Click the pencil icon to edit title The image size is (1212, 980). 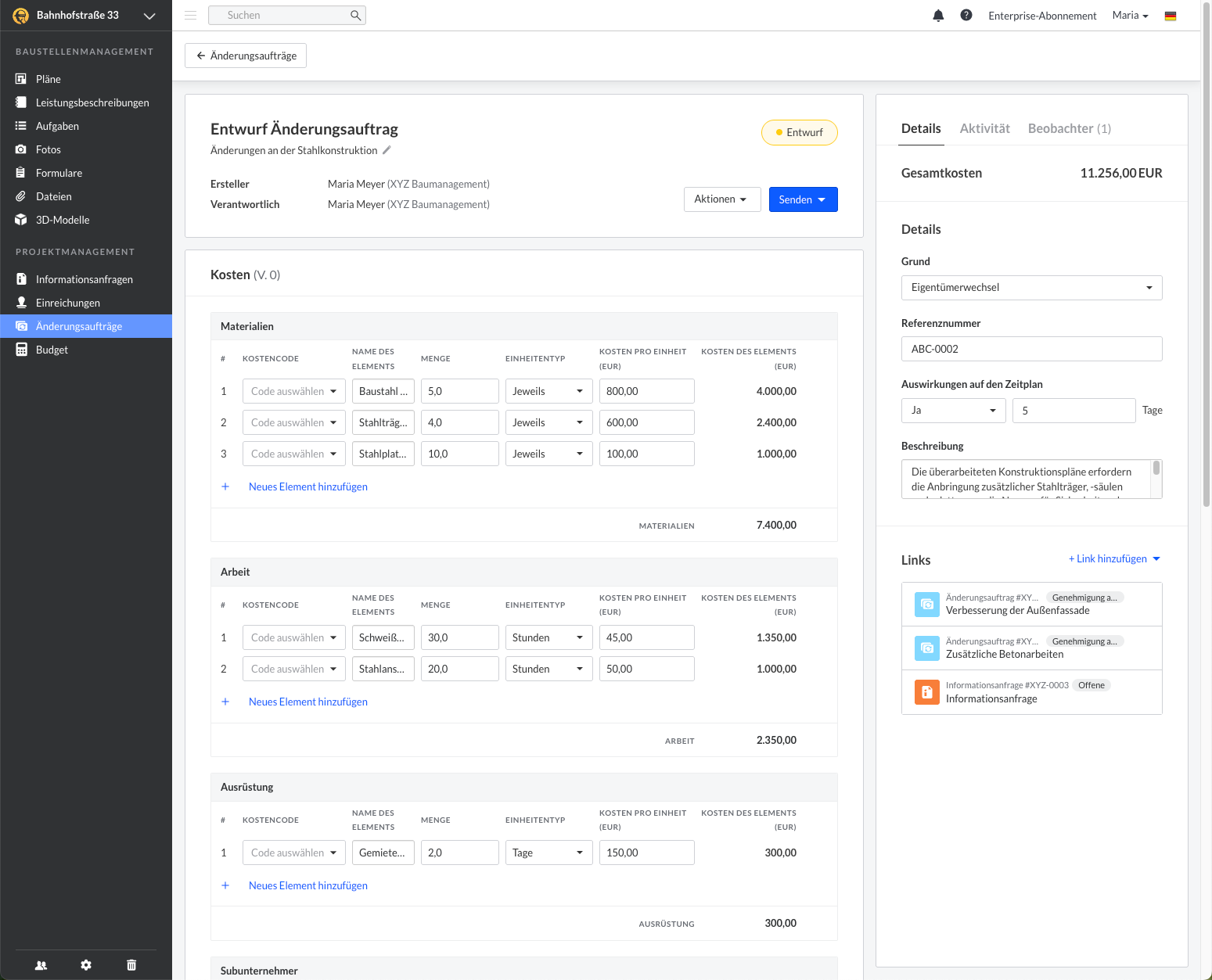click(x=387, y=150)
